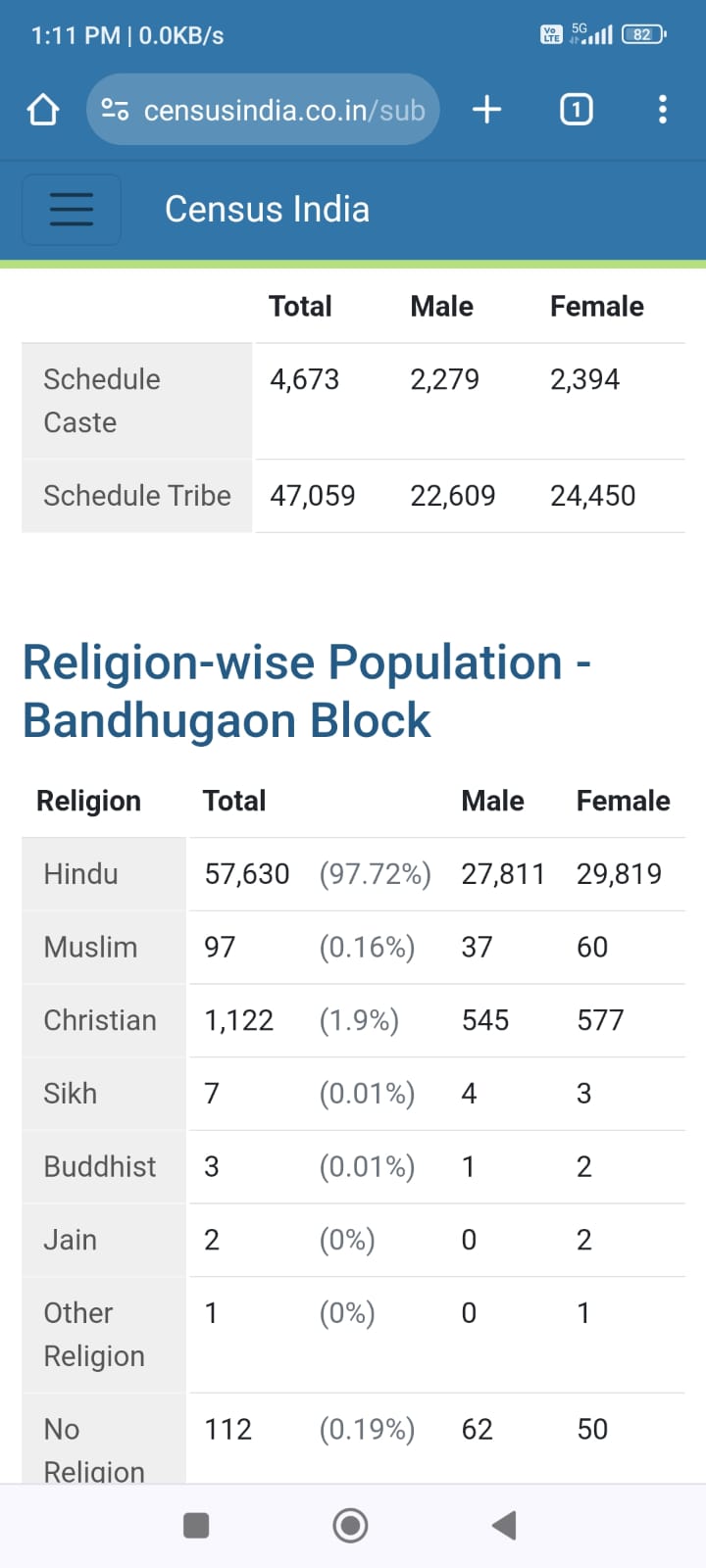Tap the Android home circle button

click(350, 1525)
